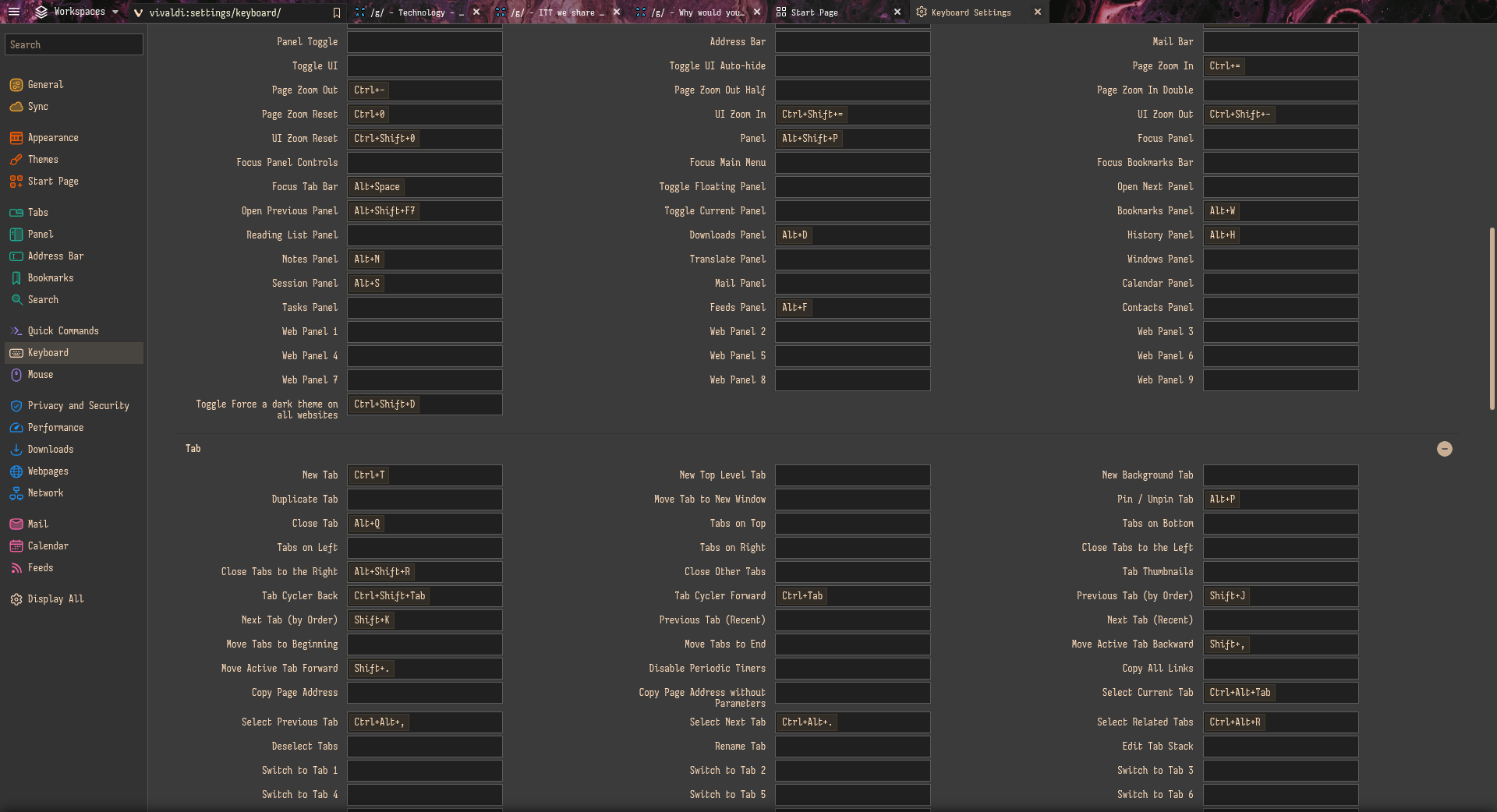Edit the Toggle Force dark theme shortcut field
Screen dimensions: 1497x812
pos(425,404)
